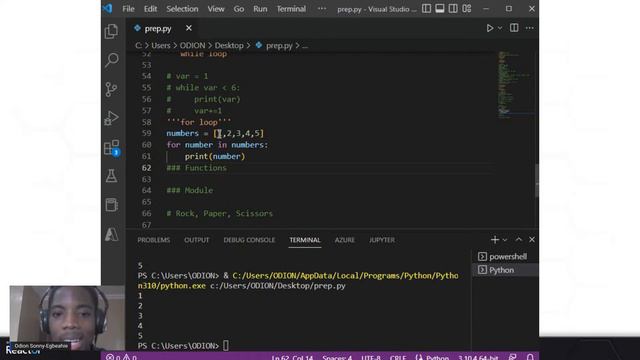Viewport: 640px width, 360px height.
Task: Click the editor vertical scrollbar
Action: (536, 180)
